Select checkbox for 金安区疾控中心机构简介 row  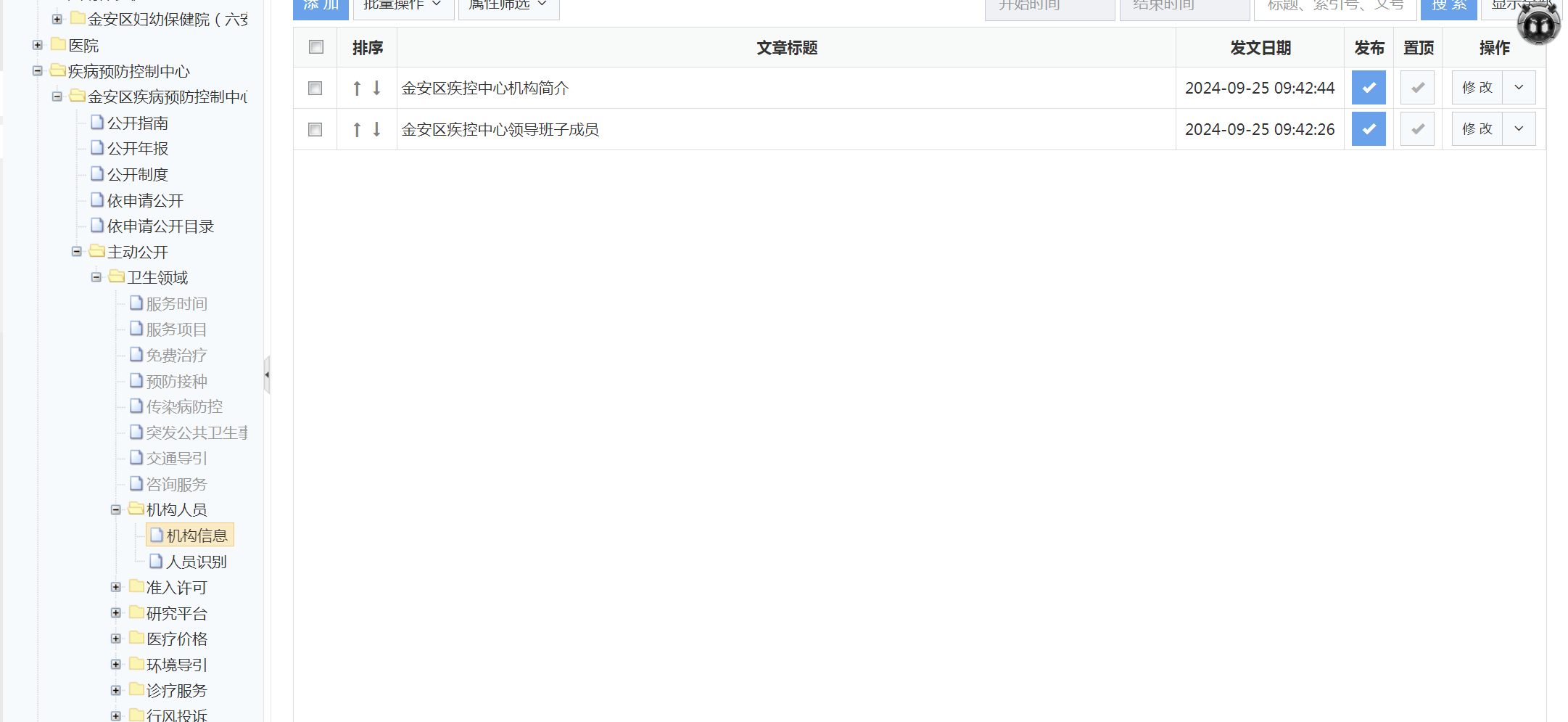[315, 89]
